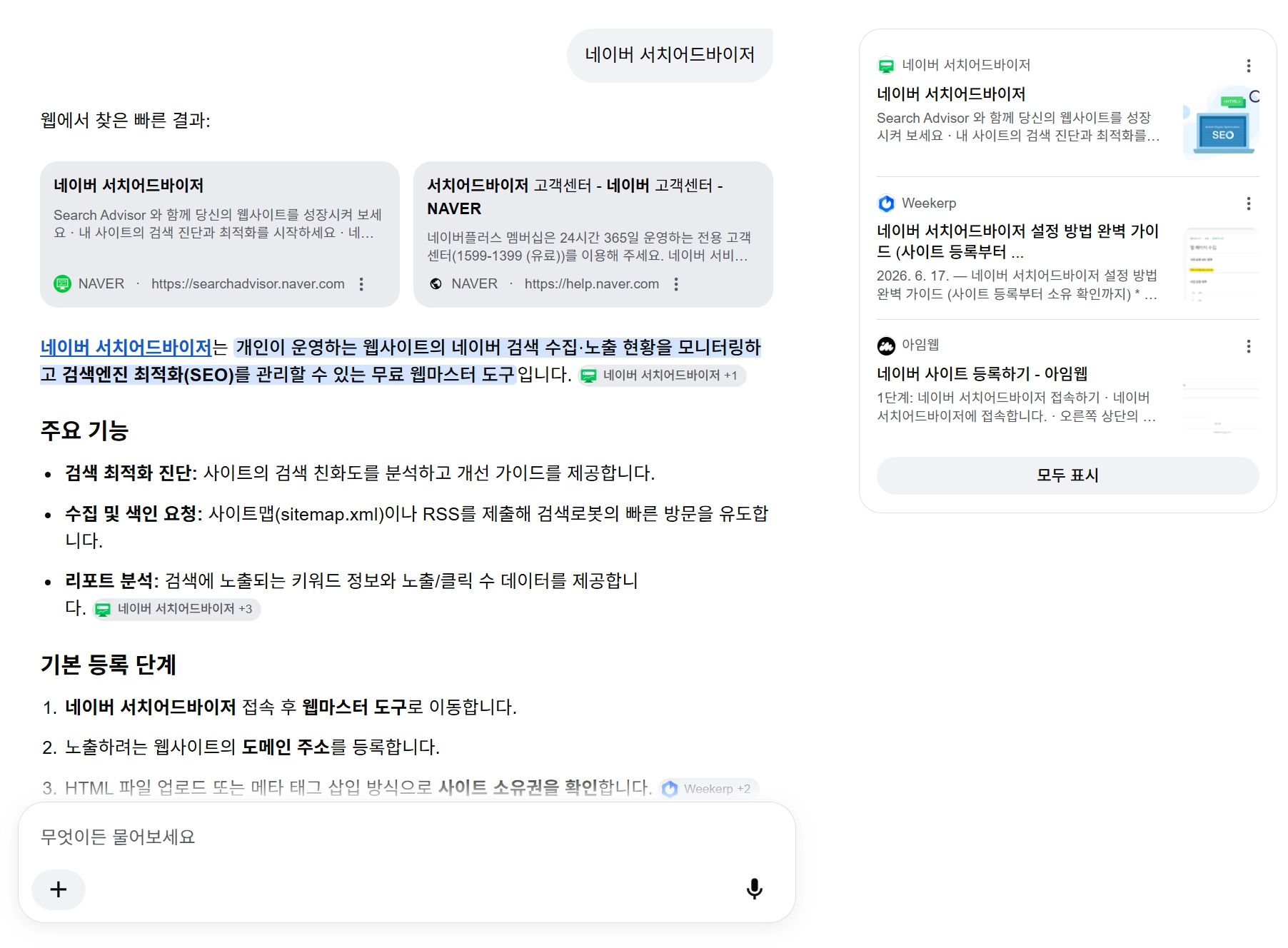Viewport: 1288px width, 948px height.
Task: Click the 주요 기능 heading
Action: point(84,430)
